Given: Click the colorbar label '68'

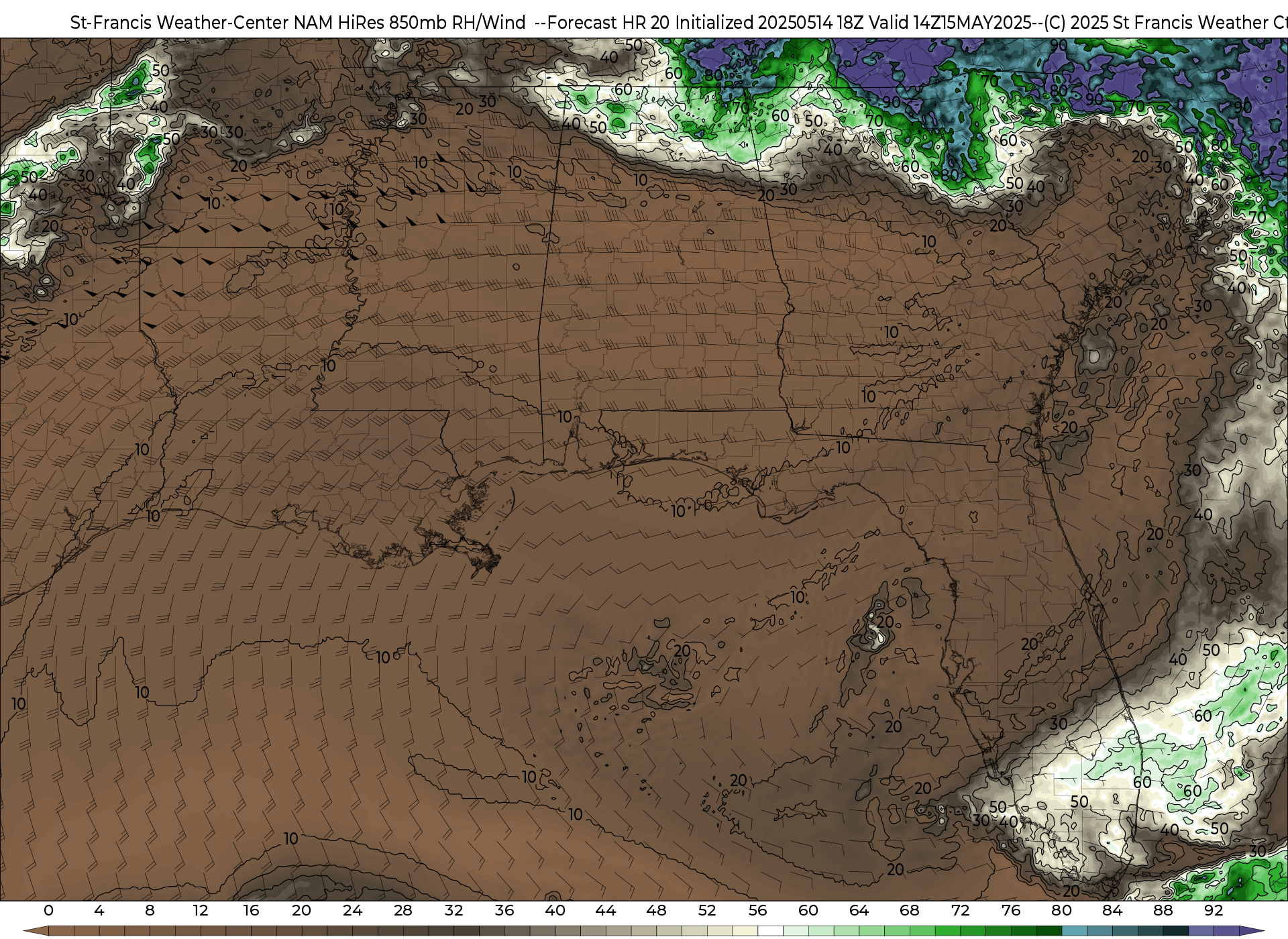Looking at the screenshot, I should 910,910.
